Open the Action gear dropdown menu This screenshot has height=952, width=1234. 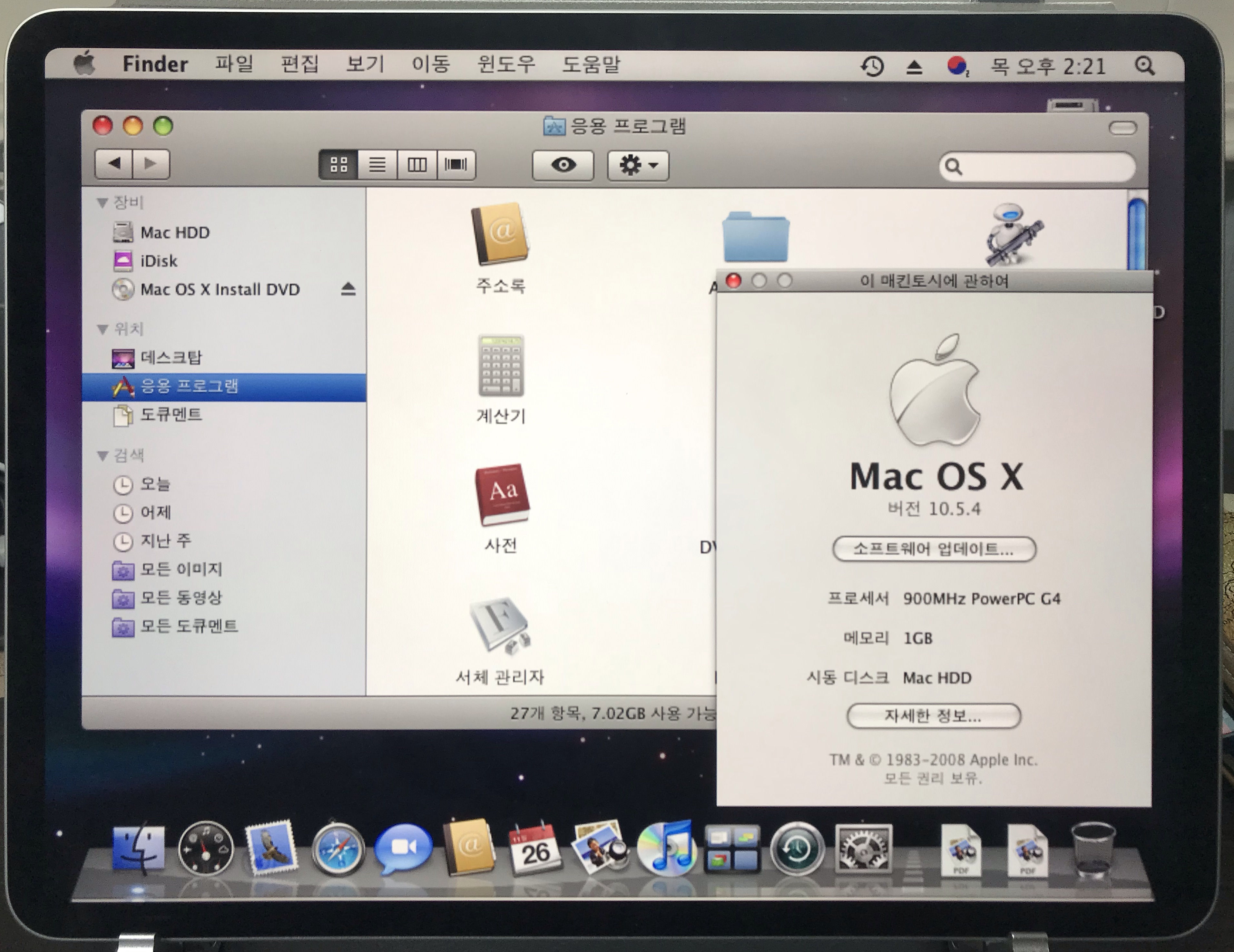pos(638,166)
